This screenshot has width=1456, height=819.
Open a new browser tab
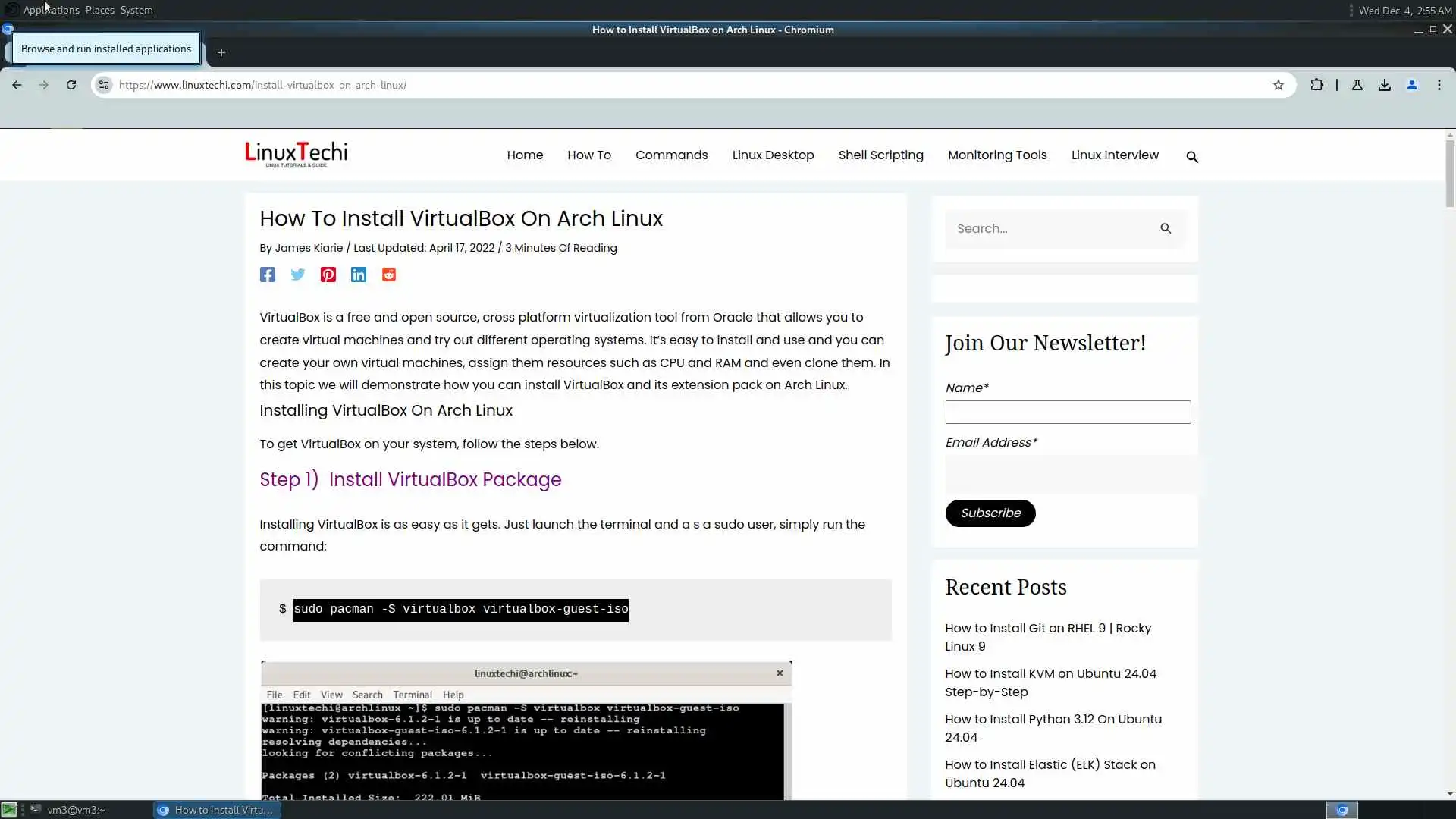(221, 52)
